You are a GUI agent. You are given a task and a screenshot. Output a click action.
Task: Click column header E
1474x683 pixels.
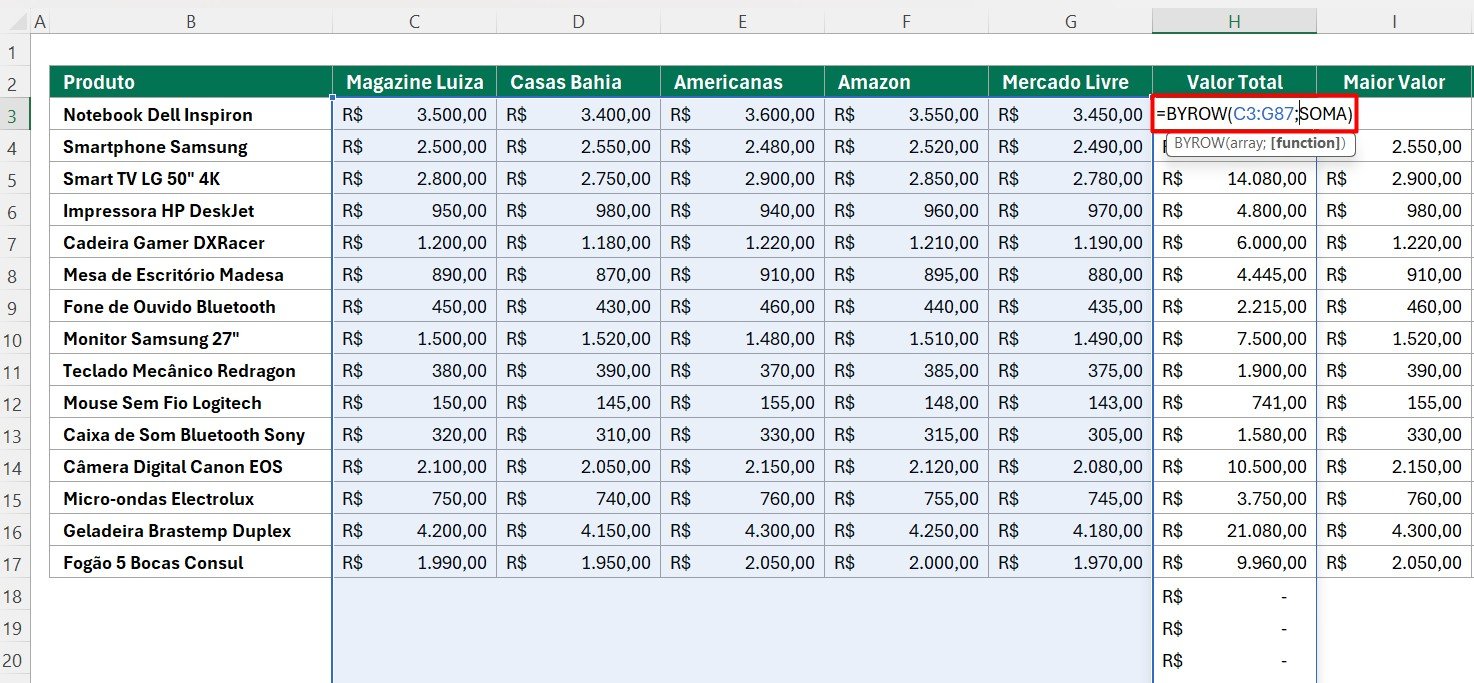[742, 21]
